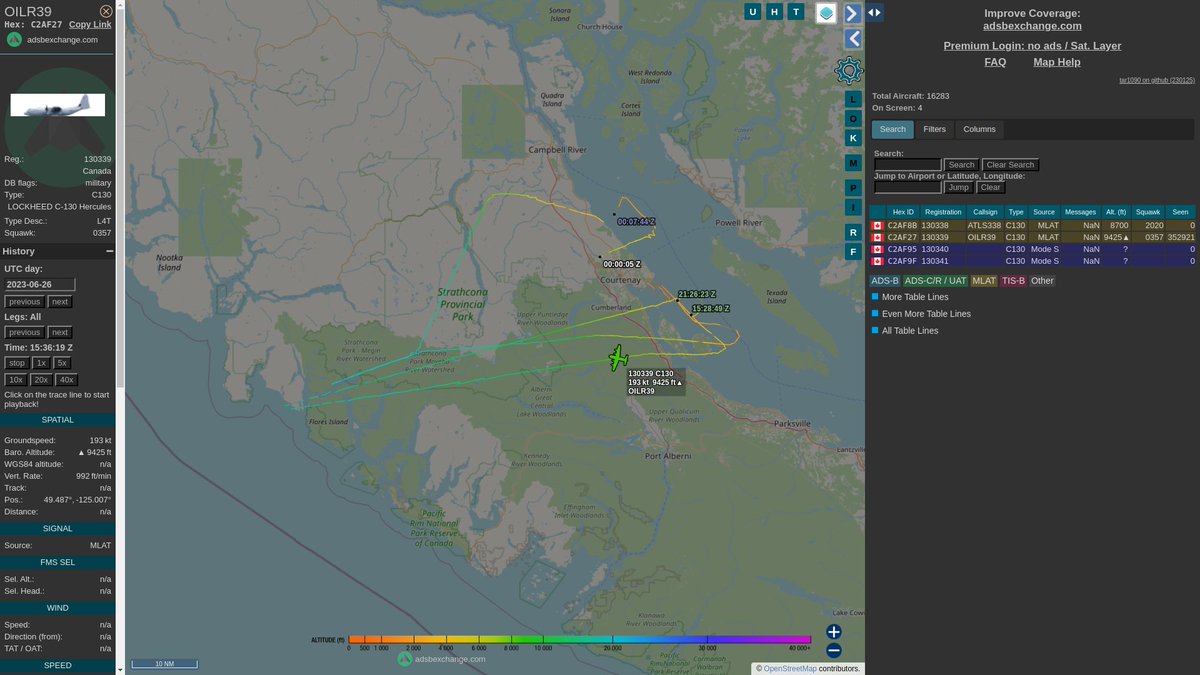1200x675 pixels.
Task: Set playback speed to 40x
Action: (x=67, y=380)
